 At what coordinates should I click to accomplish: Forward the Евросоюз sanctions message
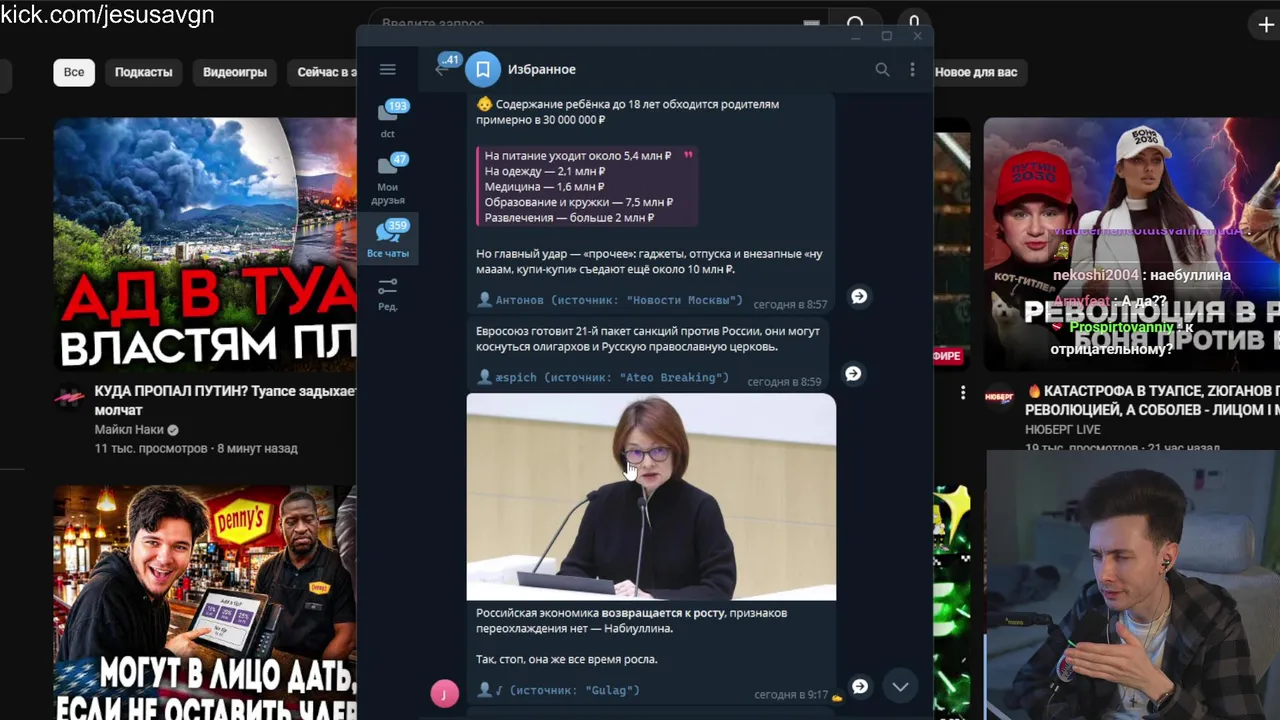point(853,373)
